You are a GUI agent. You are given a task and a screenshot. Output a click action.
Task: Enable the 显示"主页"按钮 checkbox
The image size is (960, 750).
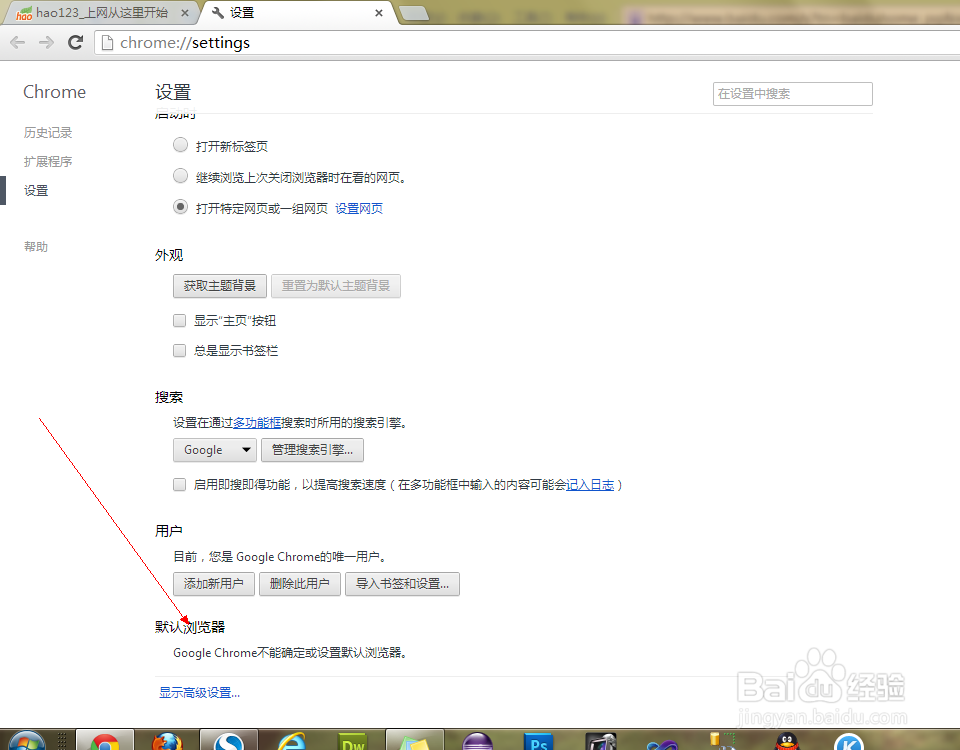tap(179, 320)
